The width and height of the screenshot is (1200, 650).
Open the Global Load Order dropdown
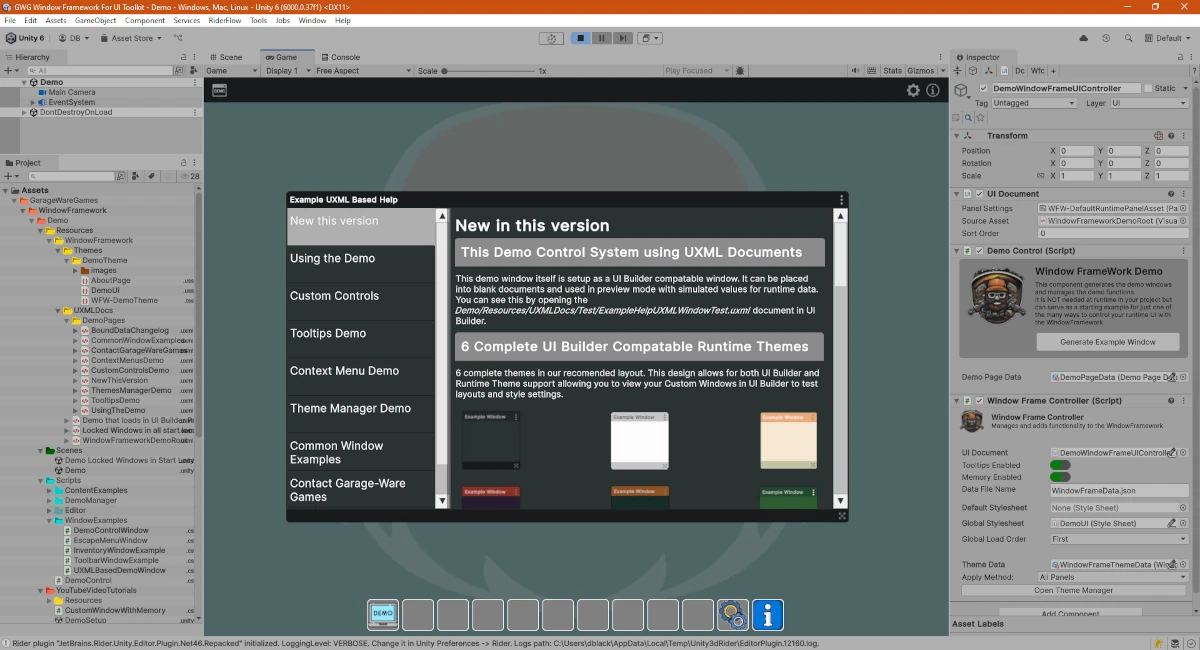pyautogui.click(x=1118, y=539)
